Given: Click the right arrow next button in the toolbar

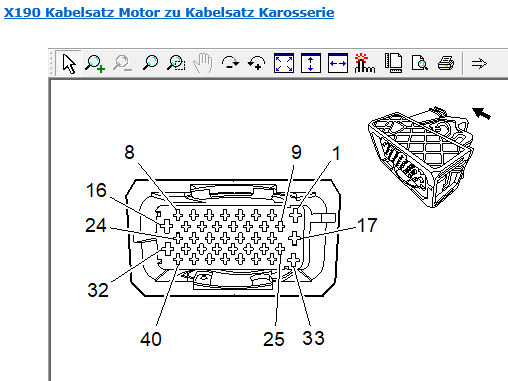Looking at the screenshot, I should coord(479,63).
